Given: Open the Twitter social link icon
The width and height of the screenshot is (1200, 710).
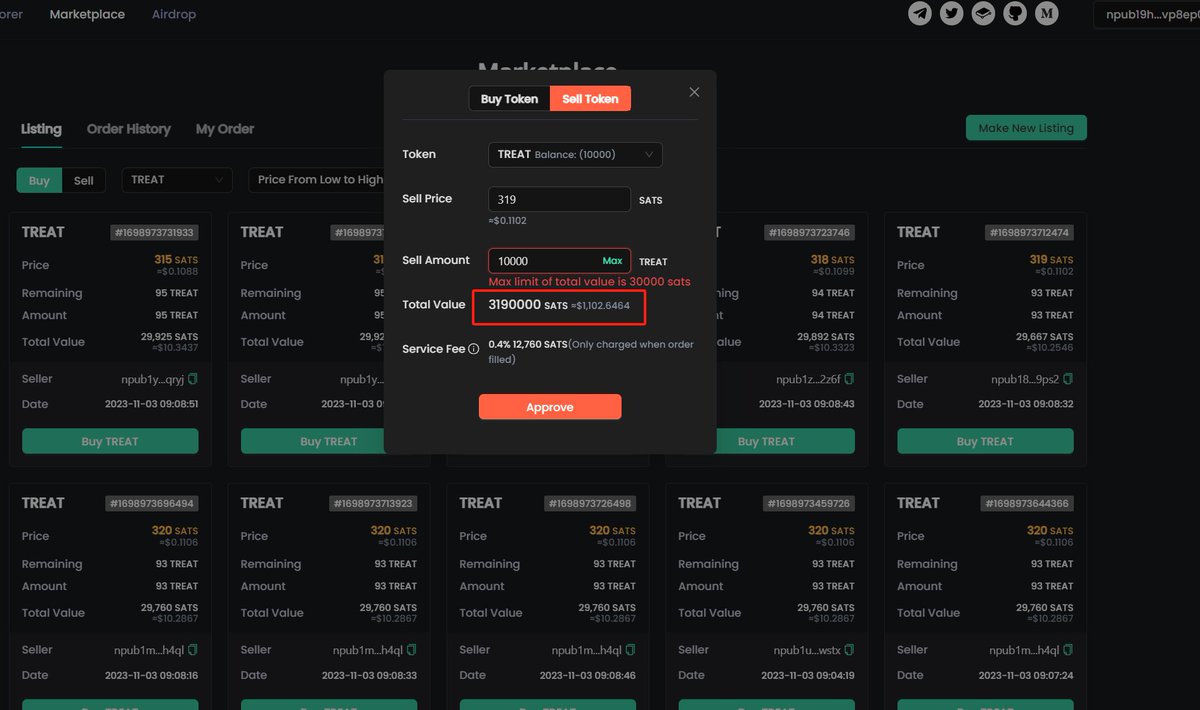Looking at the screenshot, I should coord(952,13).
